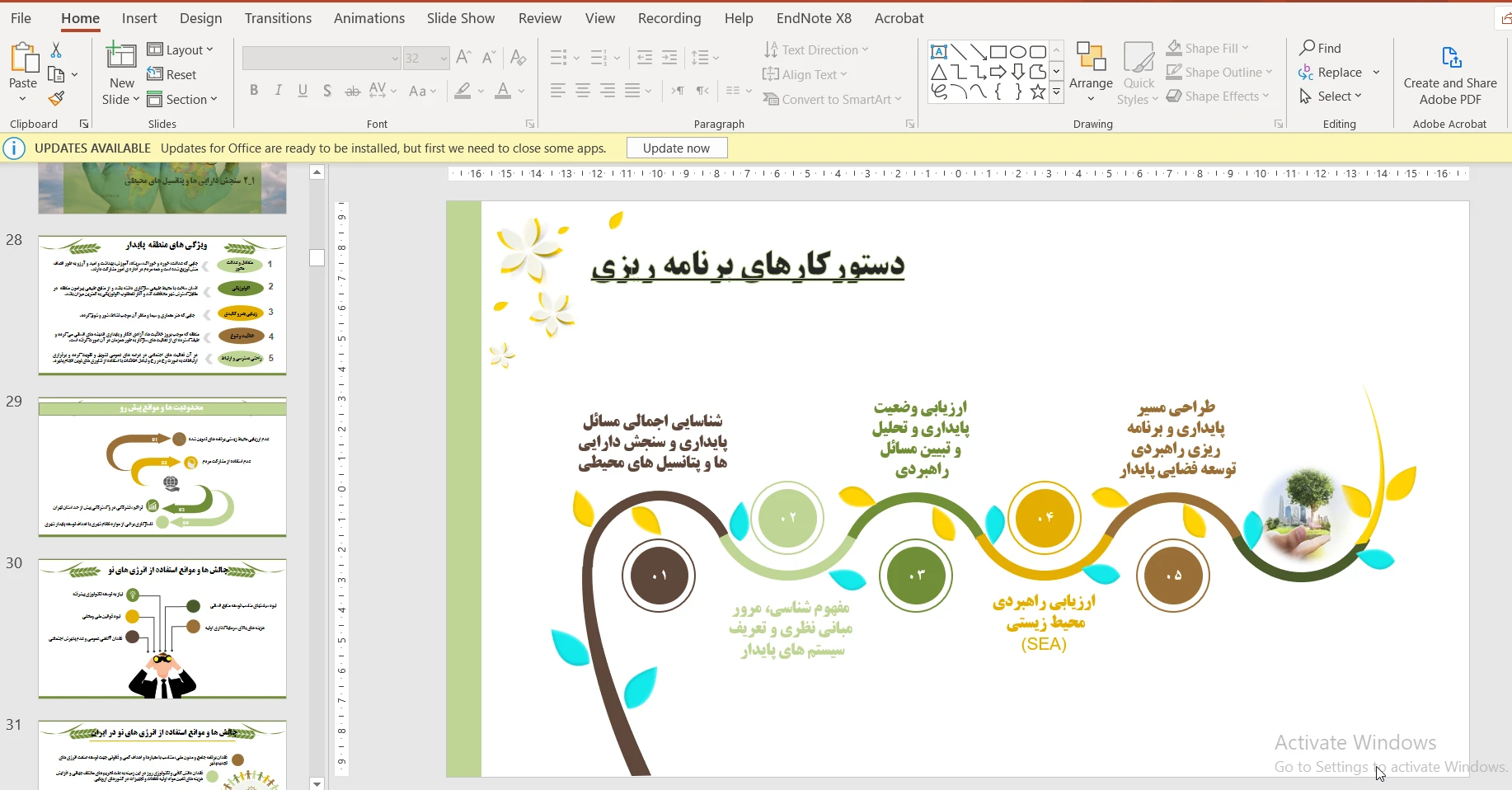Image resolution: width=1512 pixels, height=790 pixels.
Task: Select slide 29 thumbnail
Action: click(x=162, y=467)
